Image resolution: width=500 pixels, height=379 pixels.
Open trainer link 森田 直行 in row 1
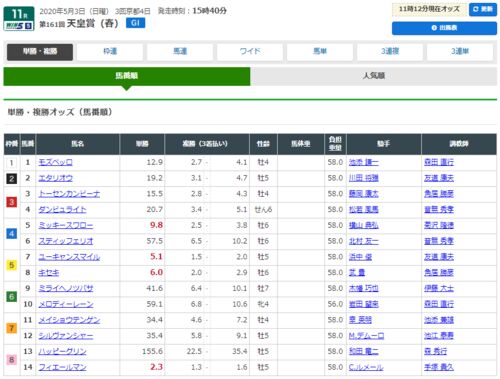(x=439, y=162)
